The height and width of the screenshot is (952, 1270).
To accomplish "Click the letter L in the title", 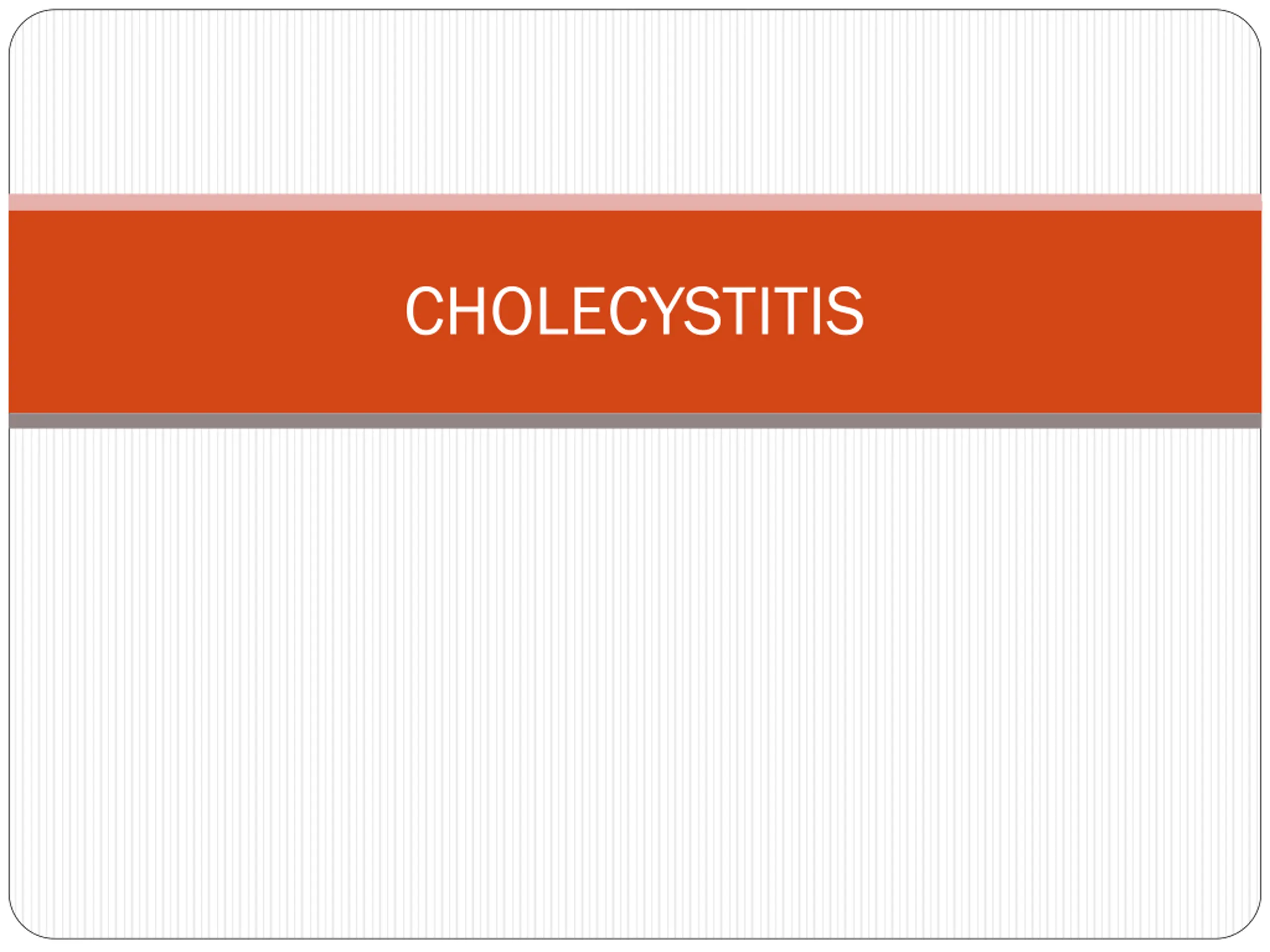I will coord(552,310).
